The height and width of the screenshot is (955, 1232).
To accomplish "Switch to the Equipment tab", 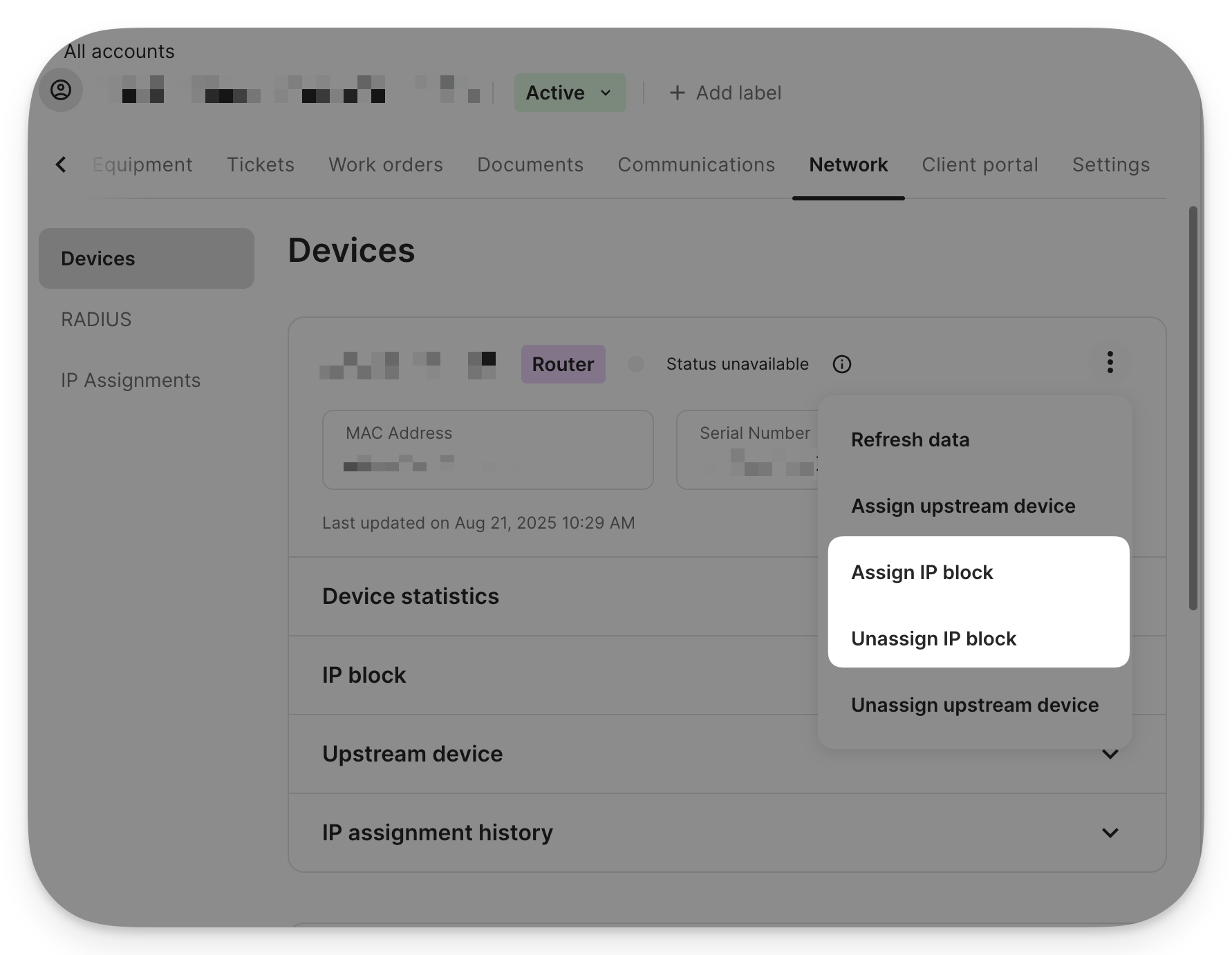I will (x=142, y=164).
